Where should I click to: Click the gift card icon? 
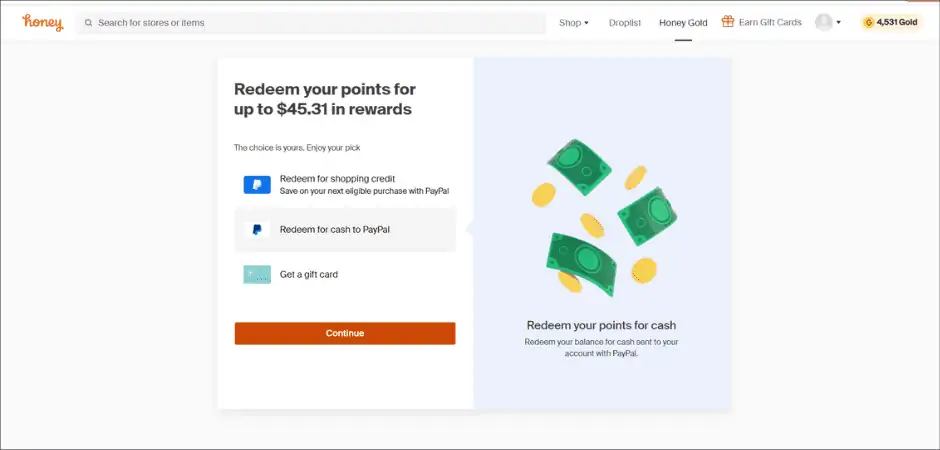[257, 274]
